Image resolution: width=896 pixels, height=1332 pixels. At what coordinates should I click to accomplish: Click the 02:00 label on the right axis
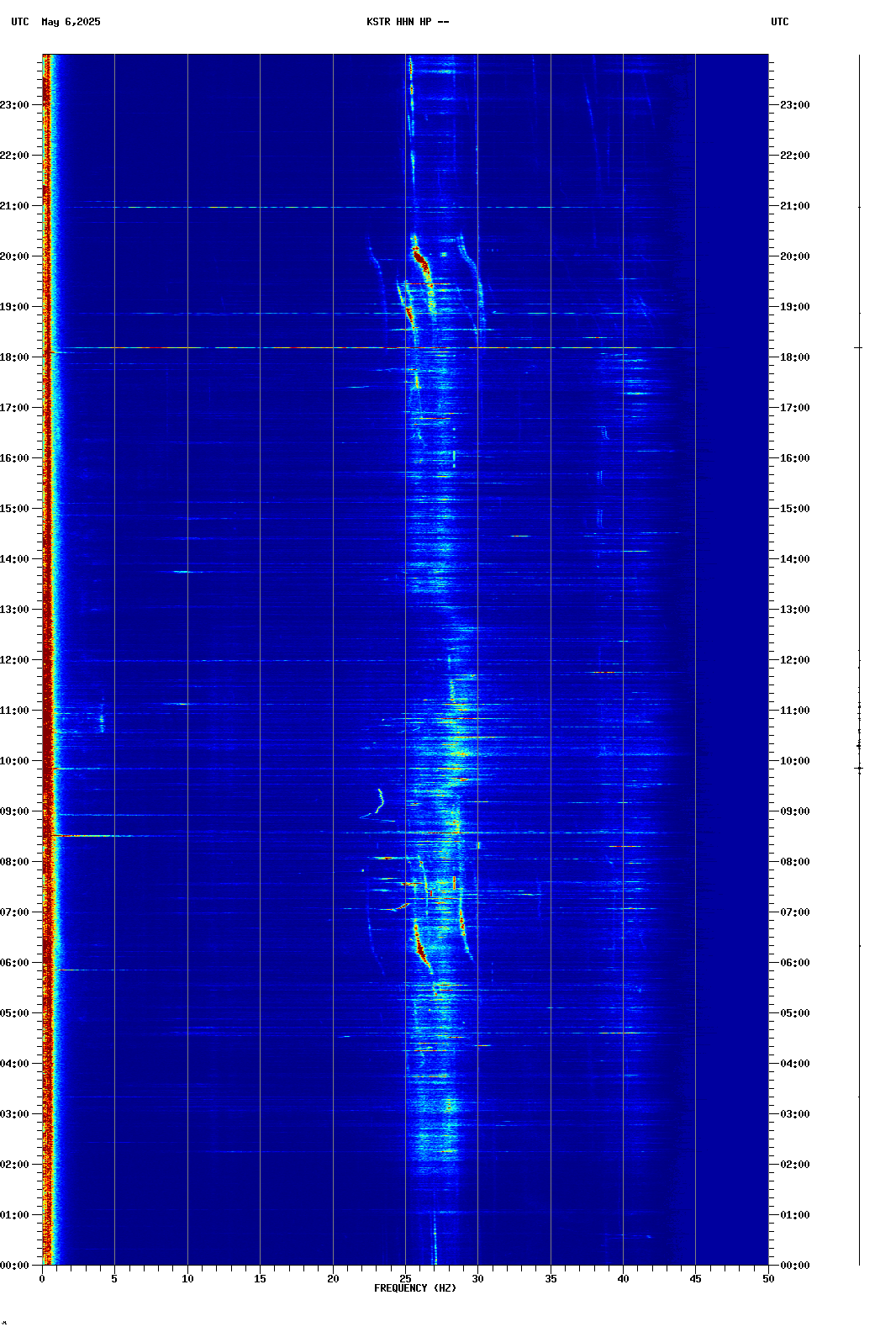(795, 1165)
